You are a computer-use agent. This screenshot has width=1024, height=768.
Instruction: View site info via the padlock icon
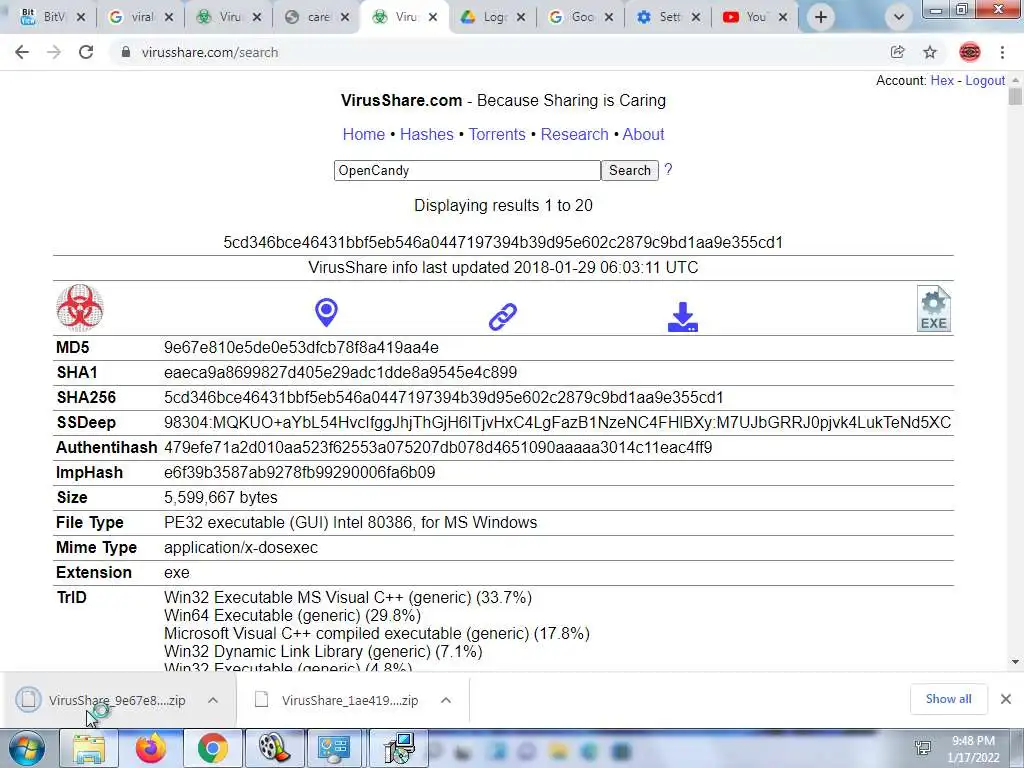pyautogui.click(x=125, y=52)
